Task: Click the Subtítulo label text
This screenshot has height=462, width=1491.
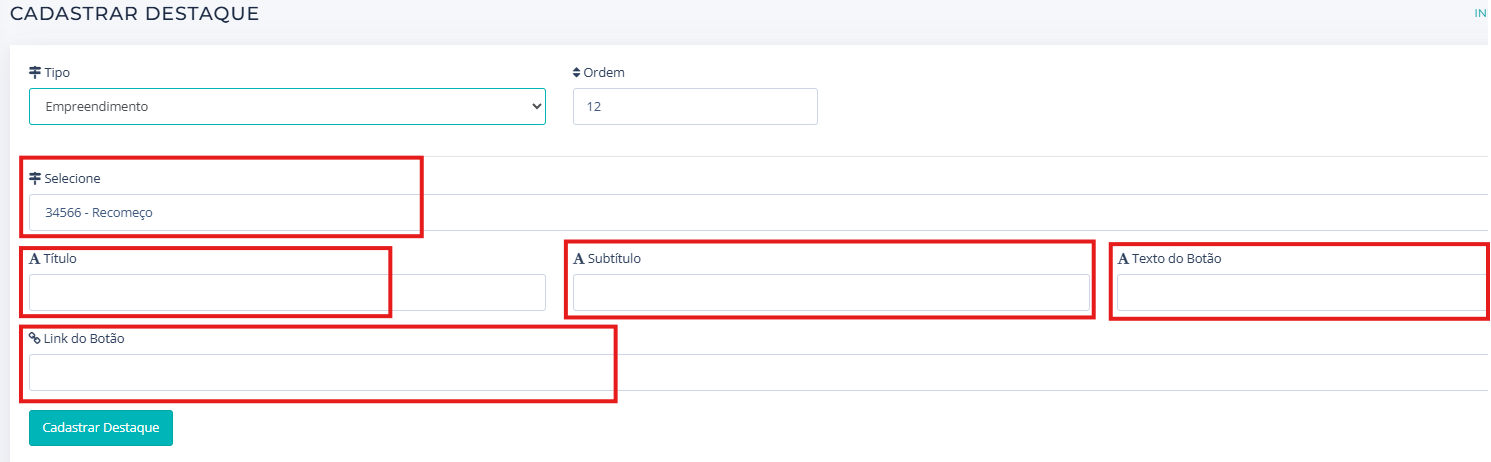Action: [614, 259]
